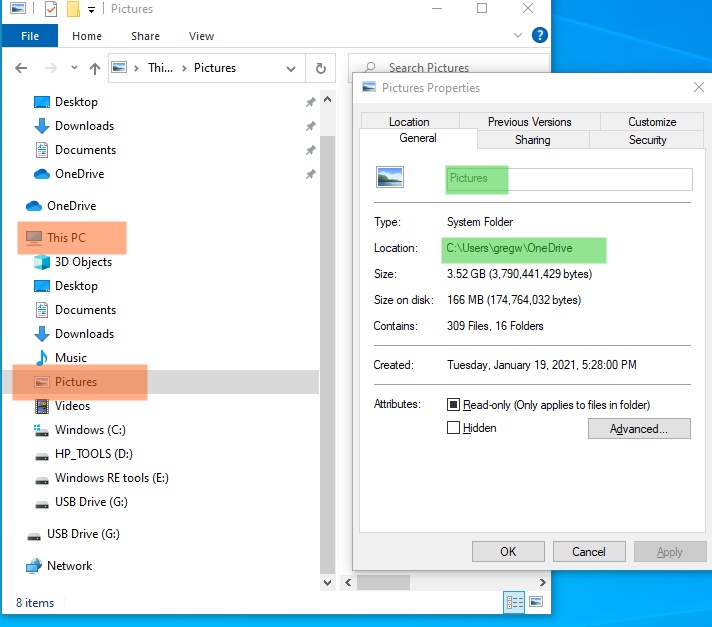Expand the ribbon with chevron

pos(518,35)
